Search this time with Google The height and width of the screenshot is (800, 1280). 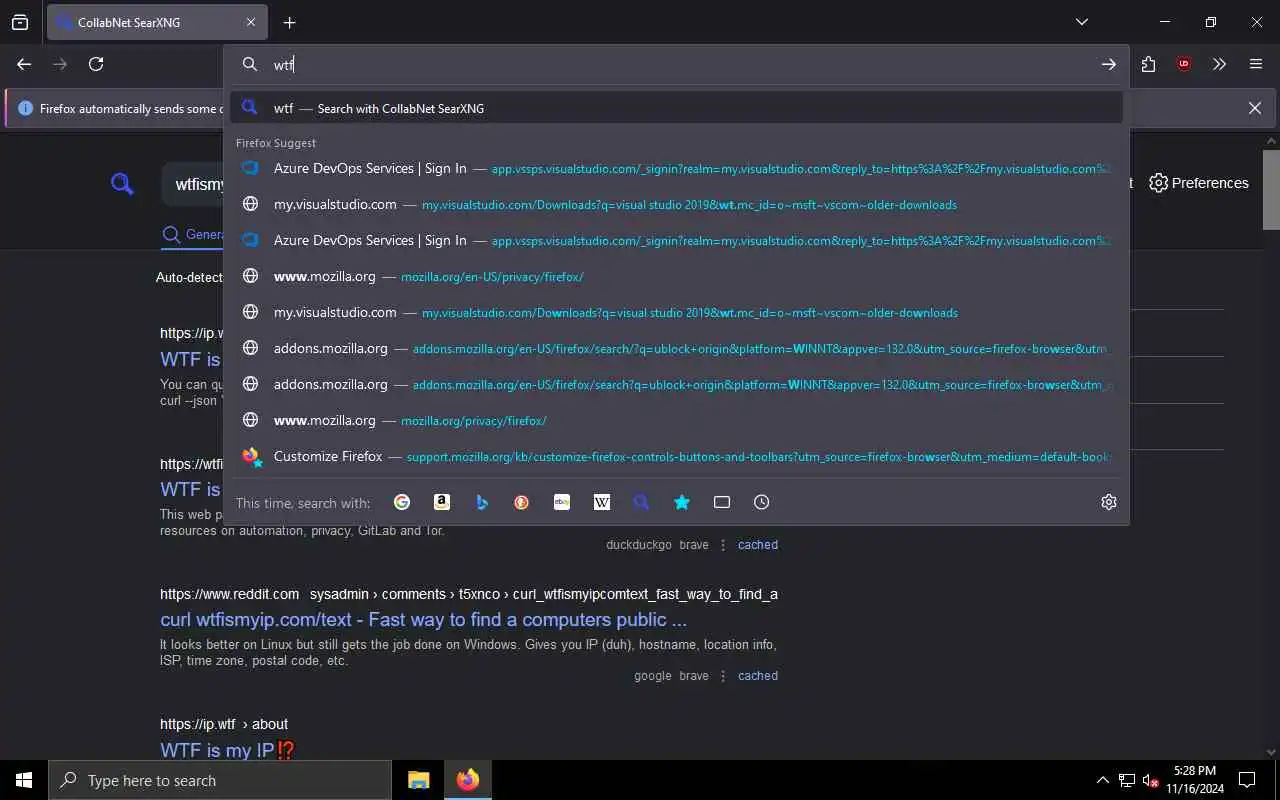(x=402, y=502)
